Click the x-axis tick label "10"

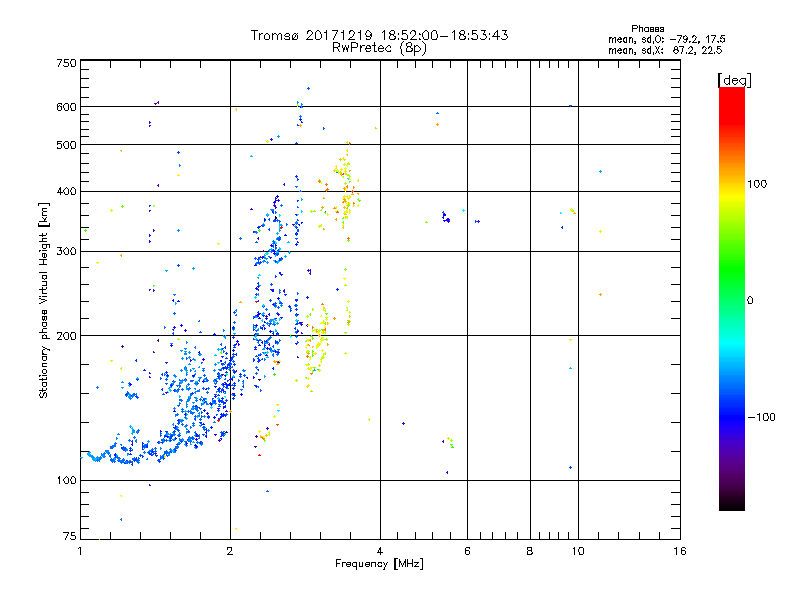(x=578, y=551)
